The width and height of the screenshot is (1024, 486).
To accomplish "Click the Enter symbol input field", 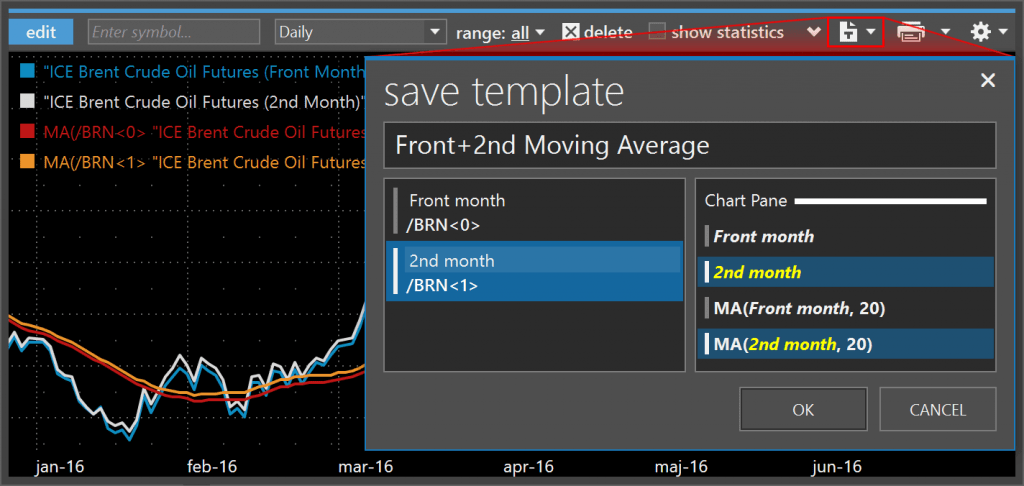I will coord(174,31).
